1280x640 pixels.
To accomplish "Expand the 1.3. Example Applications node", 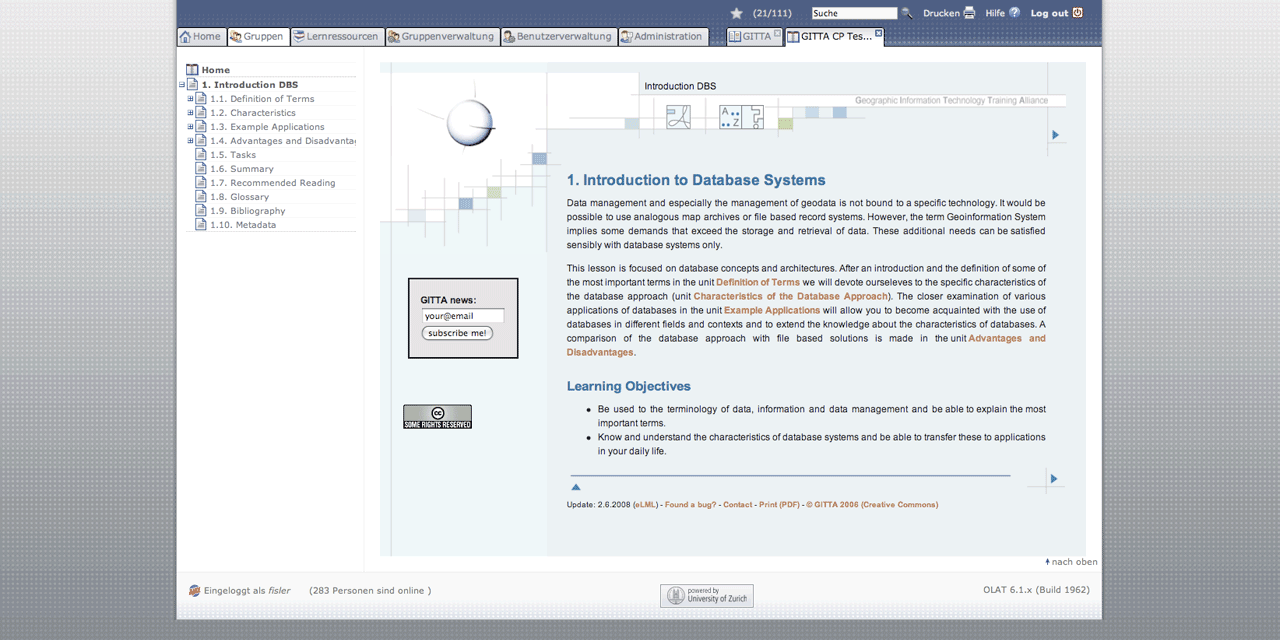I will pyautogui.click(x=190, y=127).
